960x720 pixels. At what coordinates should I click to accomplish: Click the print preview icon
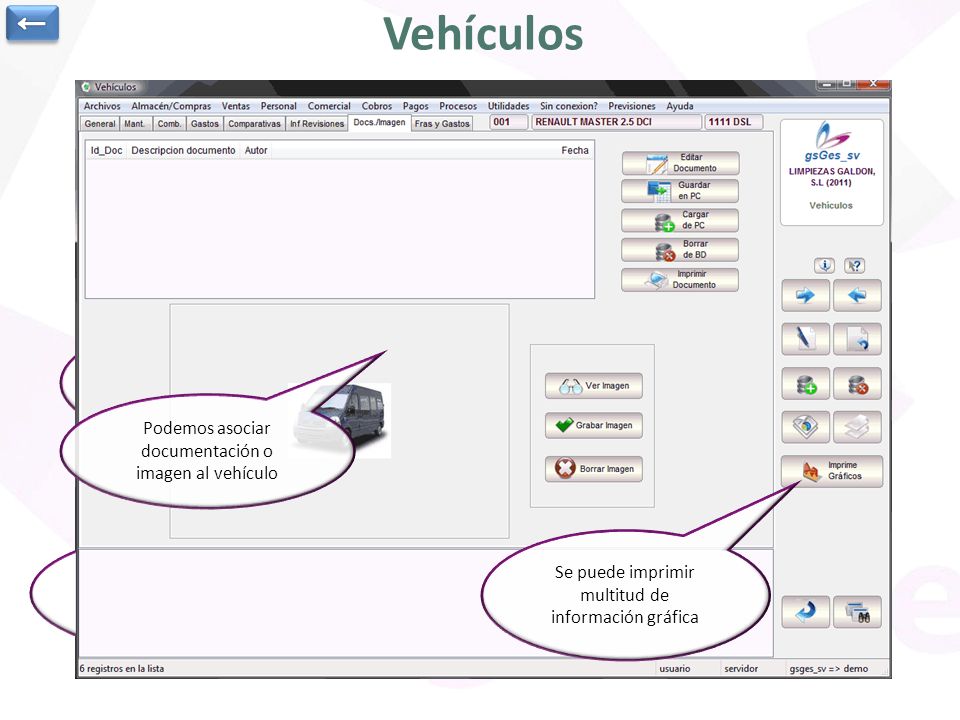coord(806,427)
